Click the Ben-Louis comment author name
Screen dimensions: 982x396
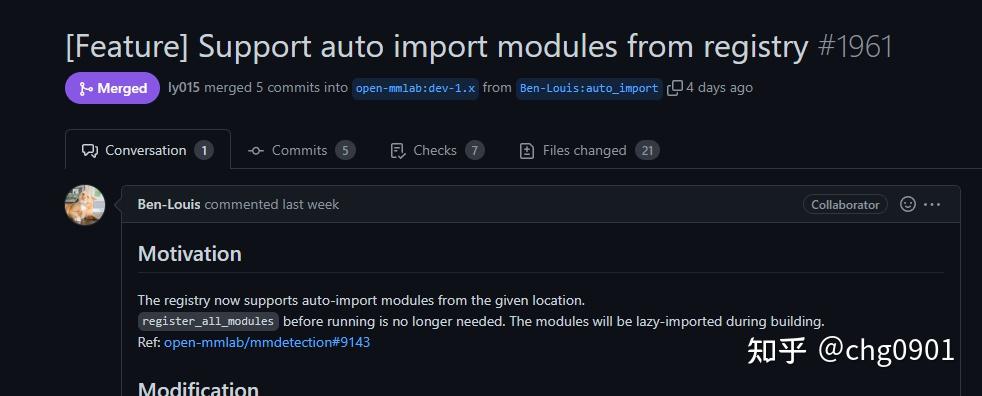click(169, 204)
